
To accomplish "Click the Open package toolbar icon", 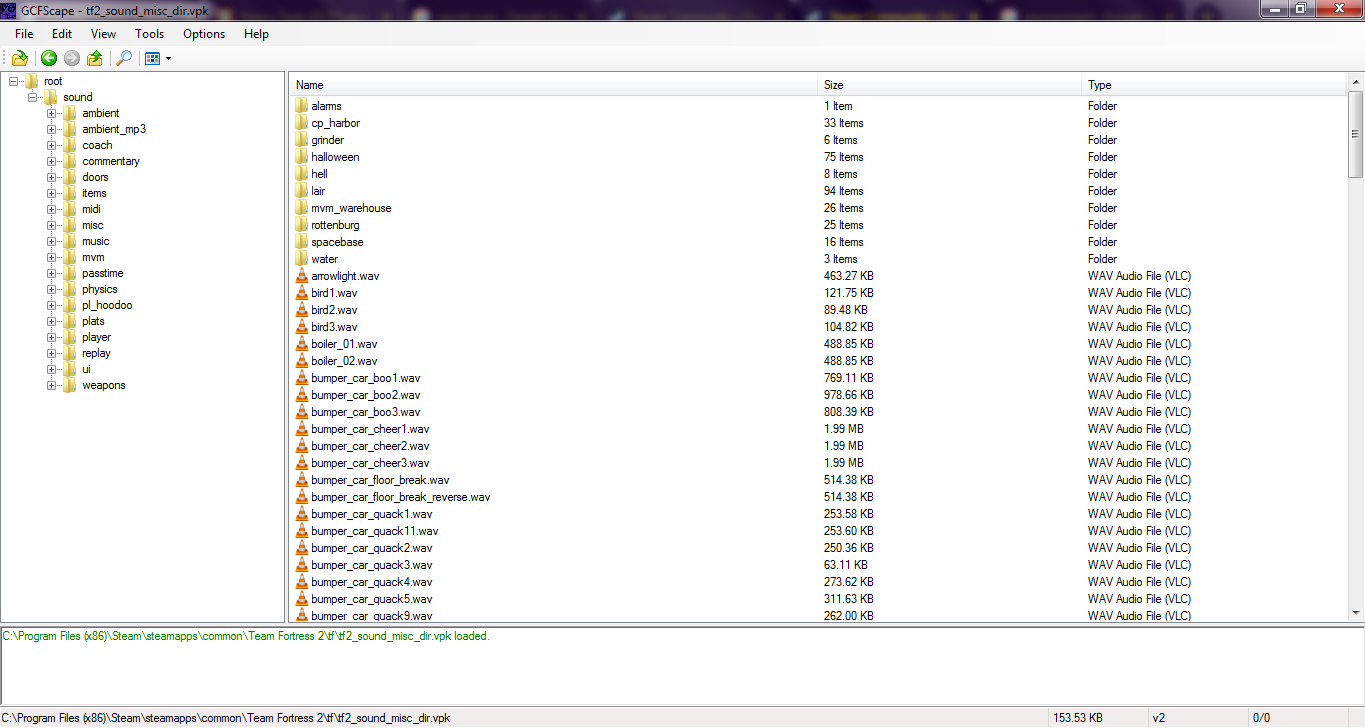I will 19,58.
